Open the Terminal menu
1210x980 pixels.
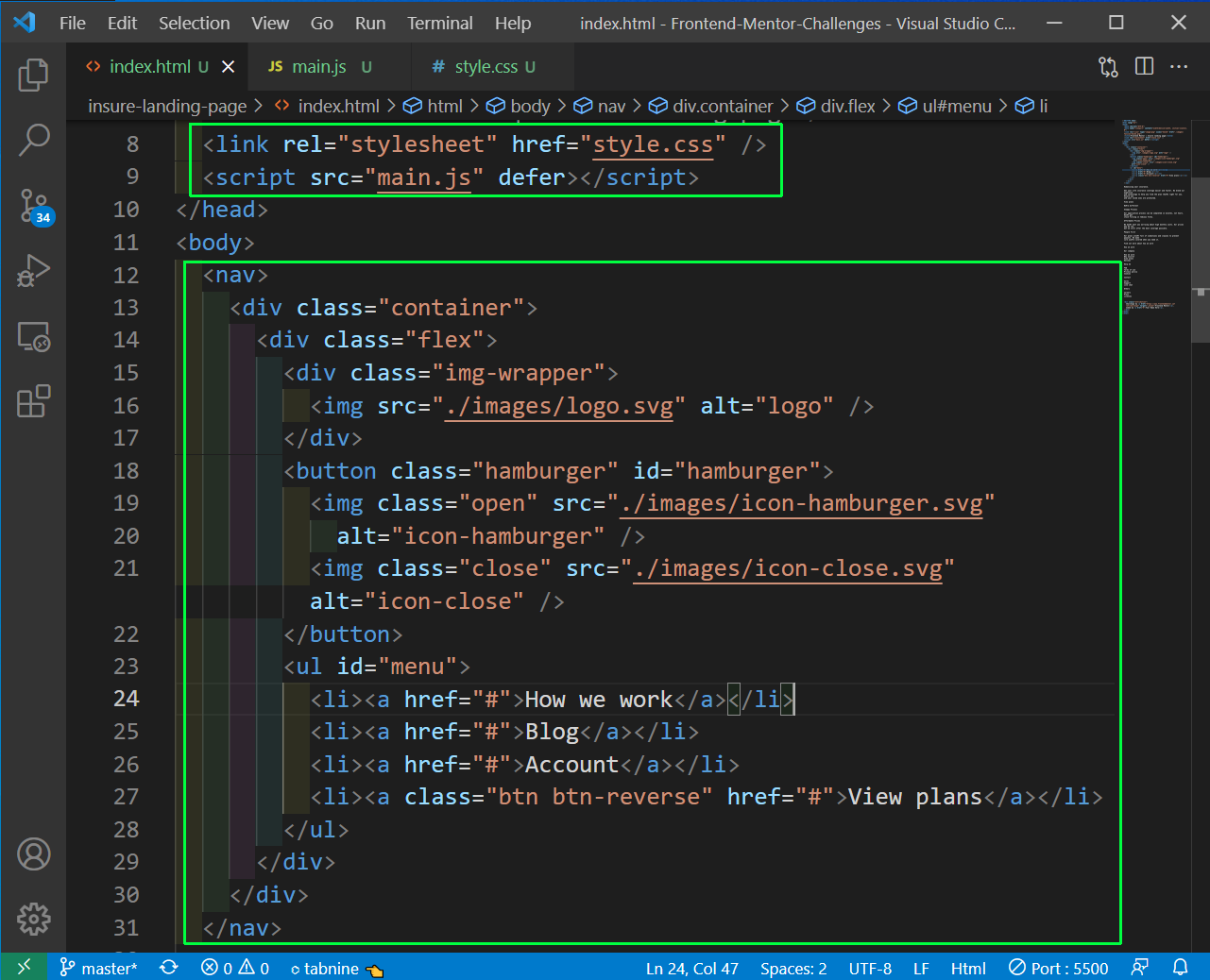[x=440, y=24]
